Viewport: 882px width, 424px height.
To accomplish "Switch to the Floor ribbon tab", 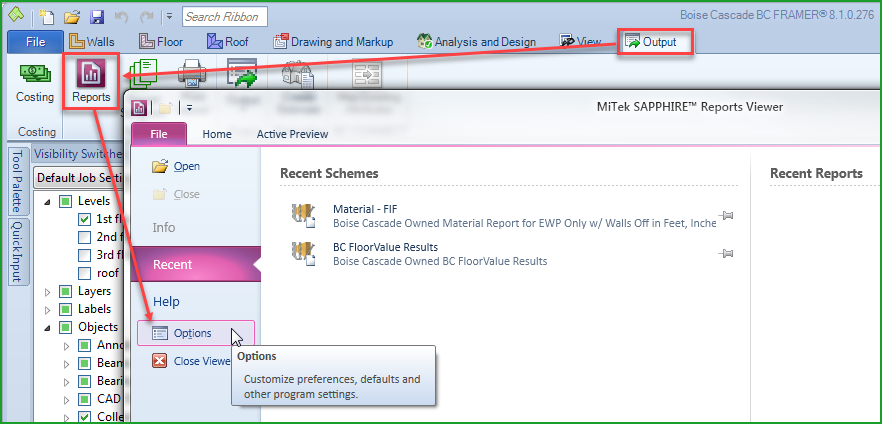I will 161,42.
